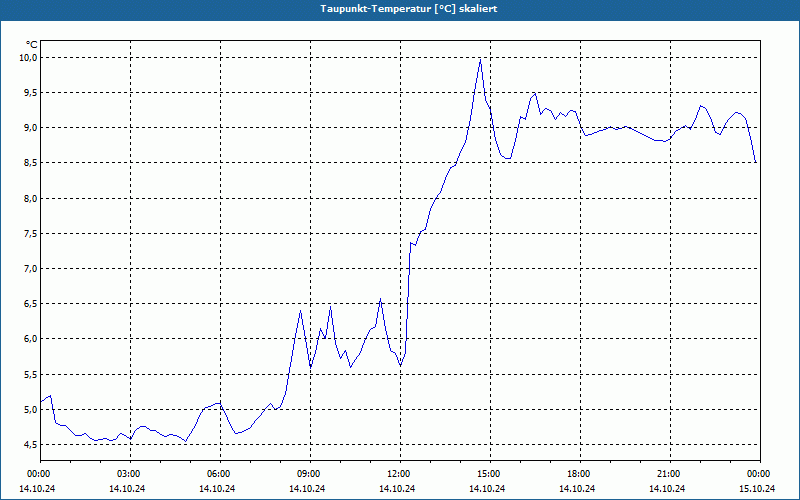Click the title "Taupunkt-Temperatur [°C] skaliert"
800x500 pixels.
pos(409,9)
